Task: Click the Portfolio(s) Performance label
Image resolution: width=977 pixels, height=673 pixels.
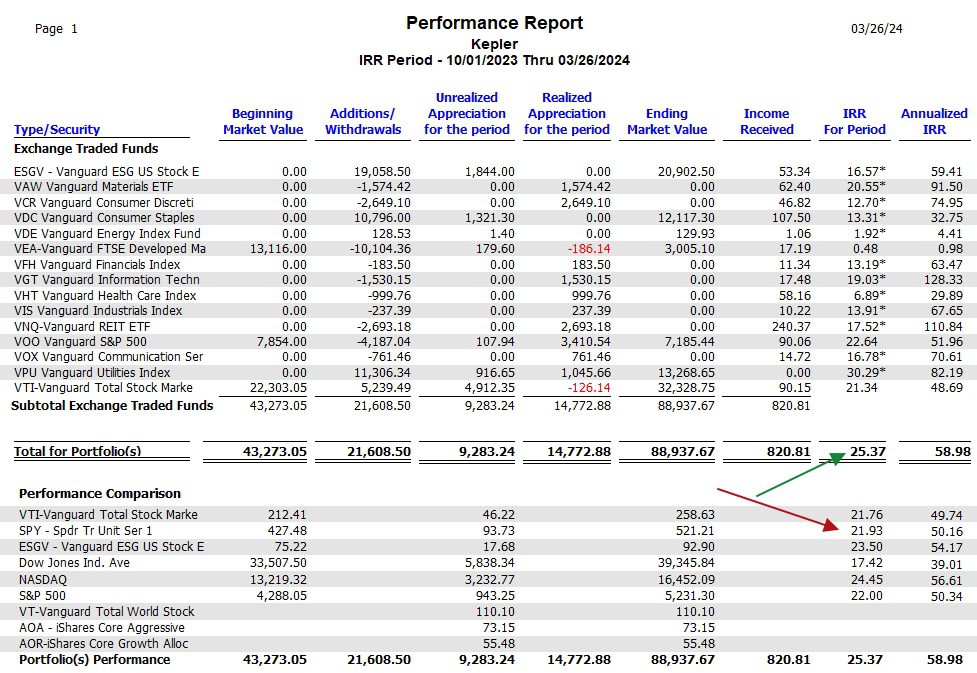Action: [94, 660]
